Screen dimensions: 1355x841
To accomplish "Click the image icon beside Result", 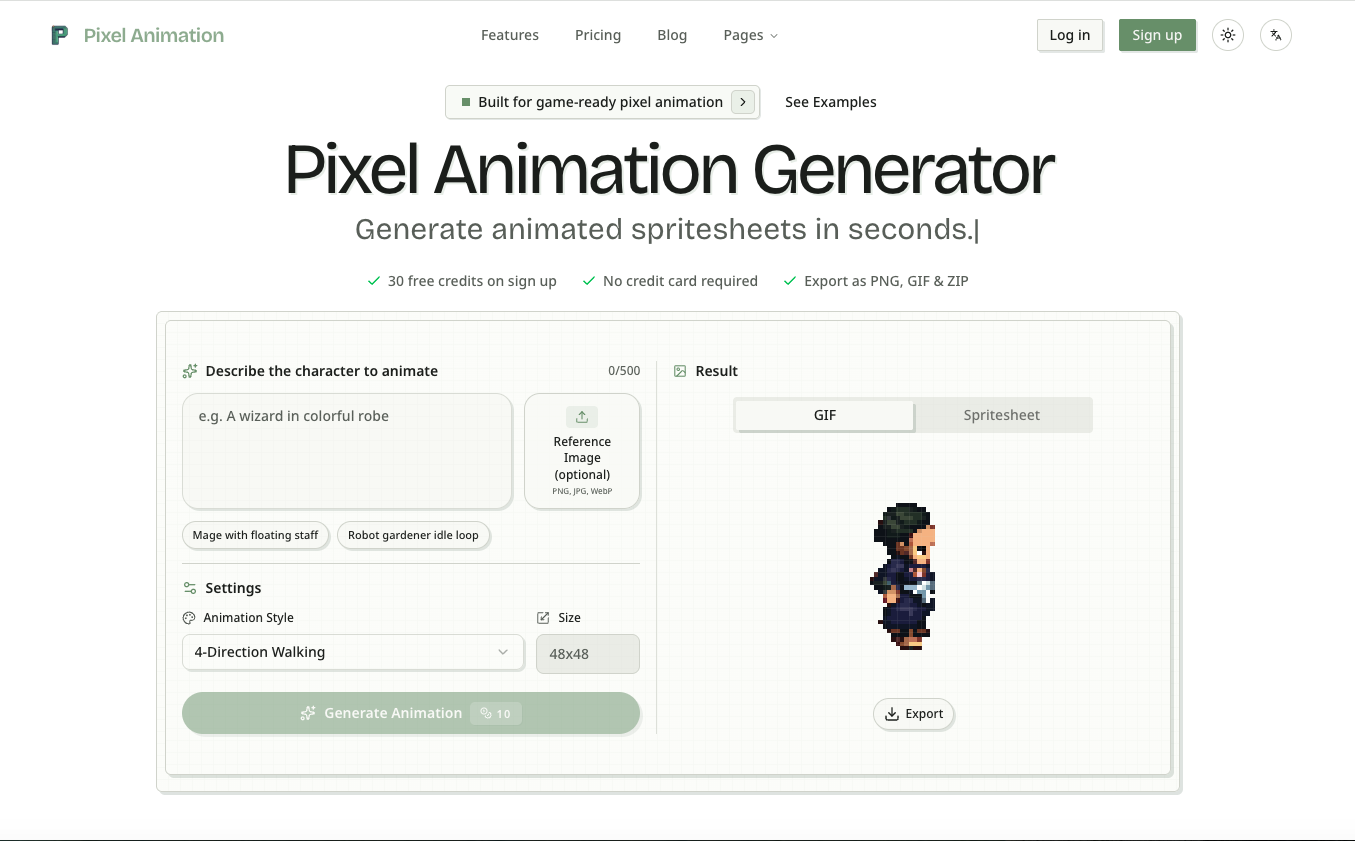I will pyautogui.click(x=680, y=371).
